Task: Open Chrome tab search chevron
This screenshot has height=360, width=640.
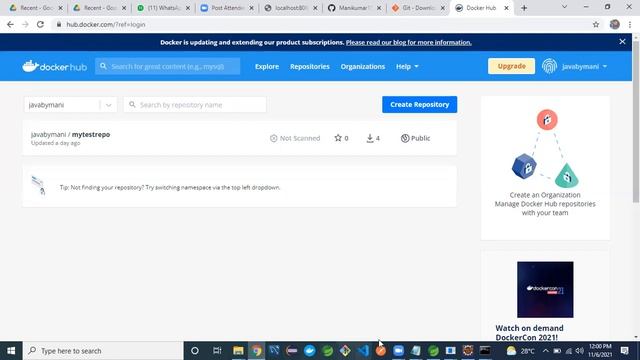Action: coord(564,7)
